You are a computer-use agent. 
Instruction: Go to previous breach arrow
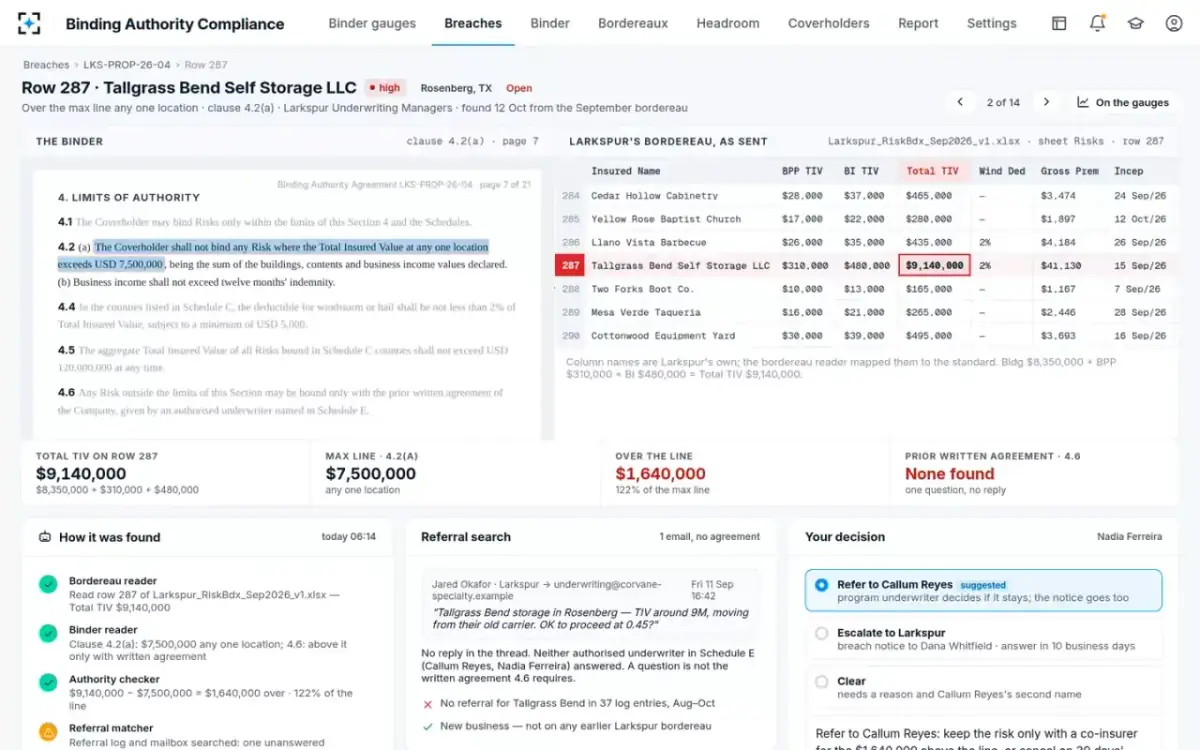click(960, 102)
